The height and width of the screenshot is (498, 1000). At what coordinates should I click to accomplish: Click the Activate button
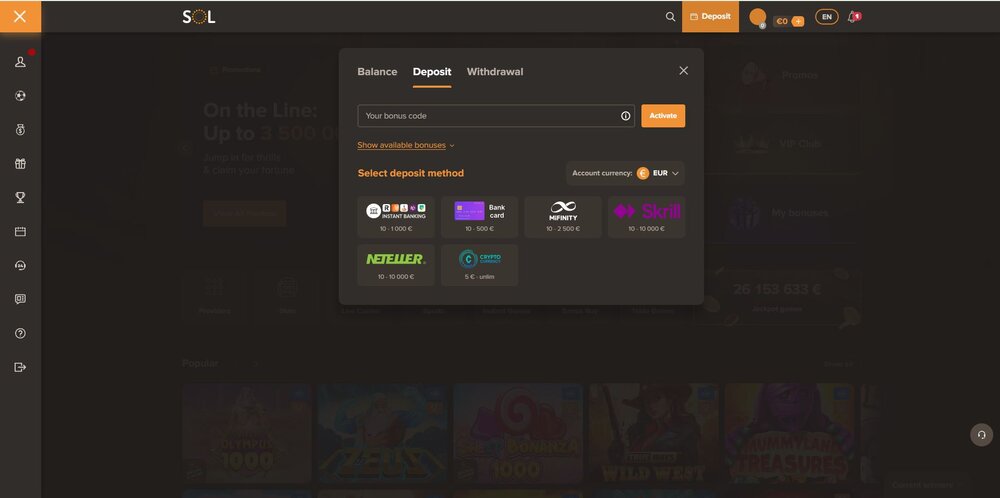(663, 116)
